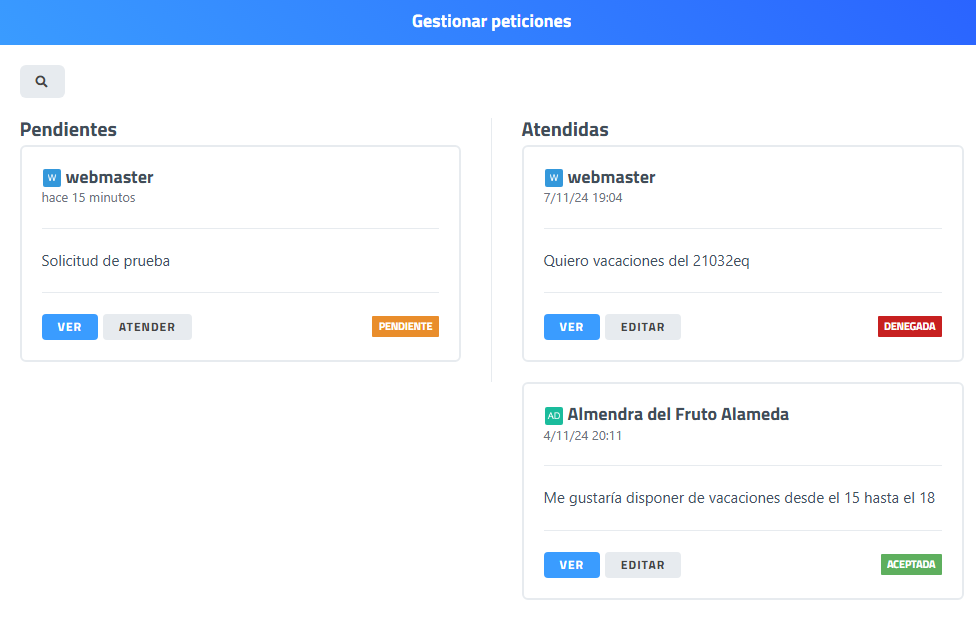Edit Almendra's accepted vacation request
Image resolution: width=976 pixels, height=635 pixels.
point(642,565)
